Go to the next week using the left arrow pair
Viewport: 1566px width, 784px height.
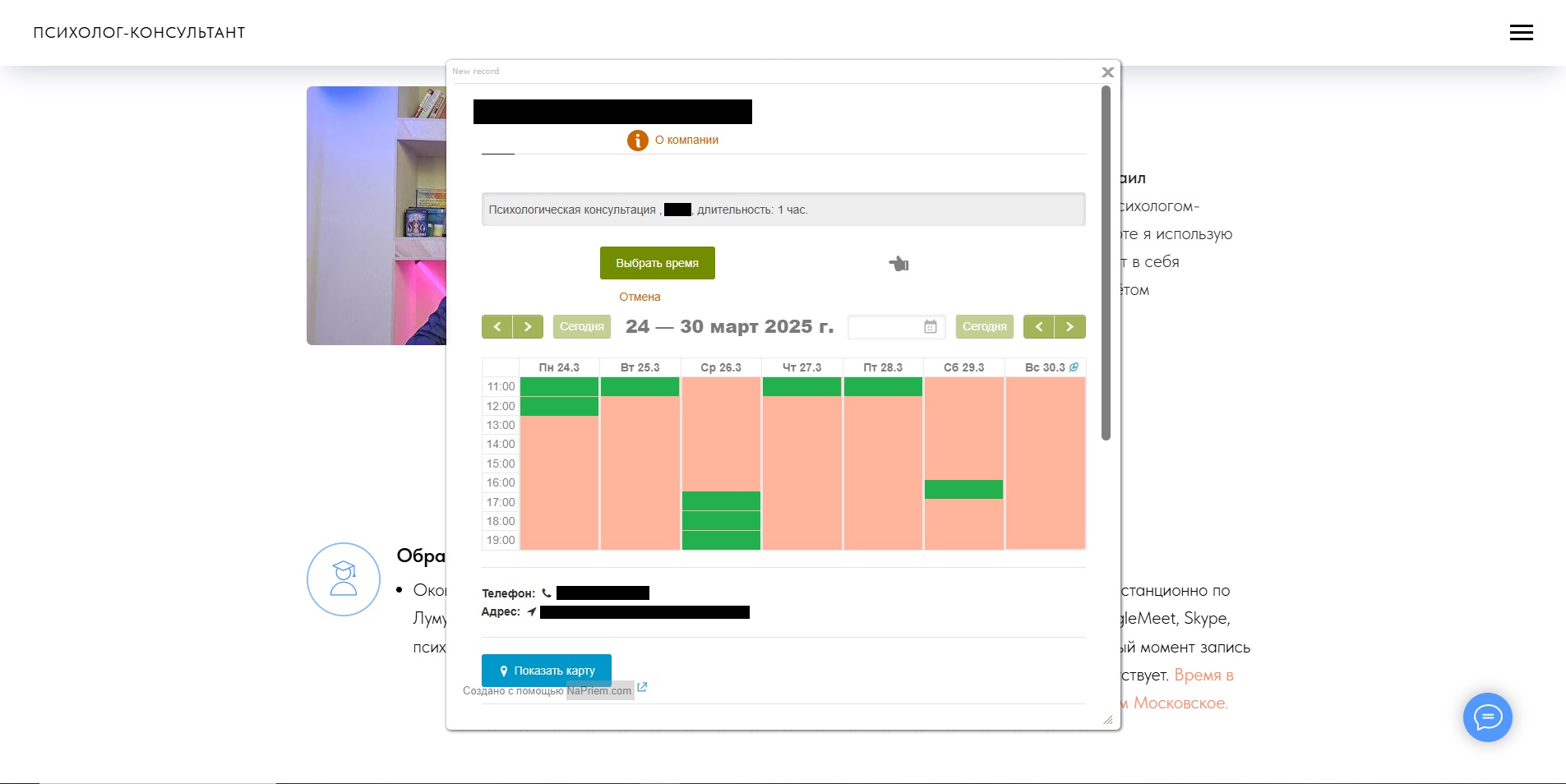pos(528,326)
